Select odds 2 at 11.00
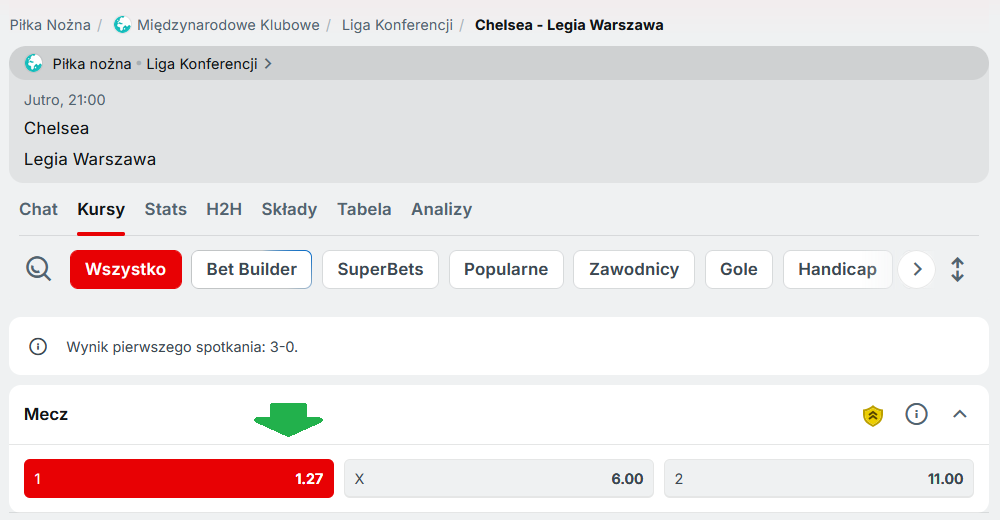 click(819, 479)
